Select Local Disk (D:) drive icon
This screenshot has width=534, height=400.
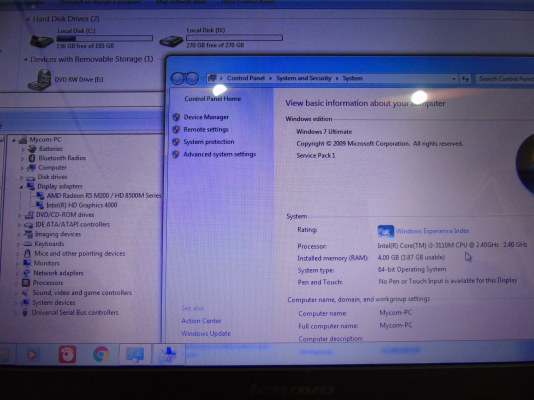tap(171, 41)
